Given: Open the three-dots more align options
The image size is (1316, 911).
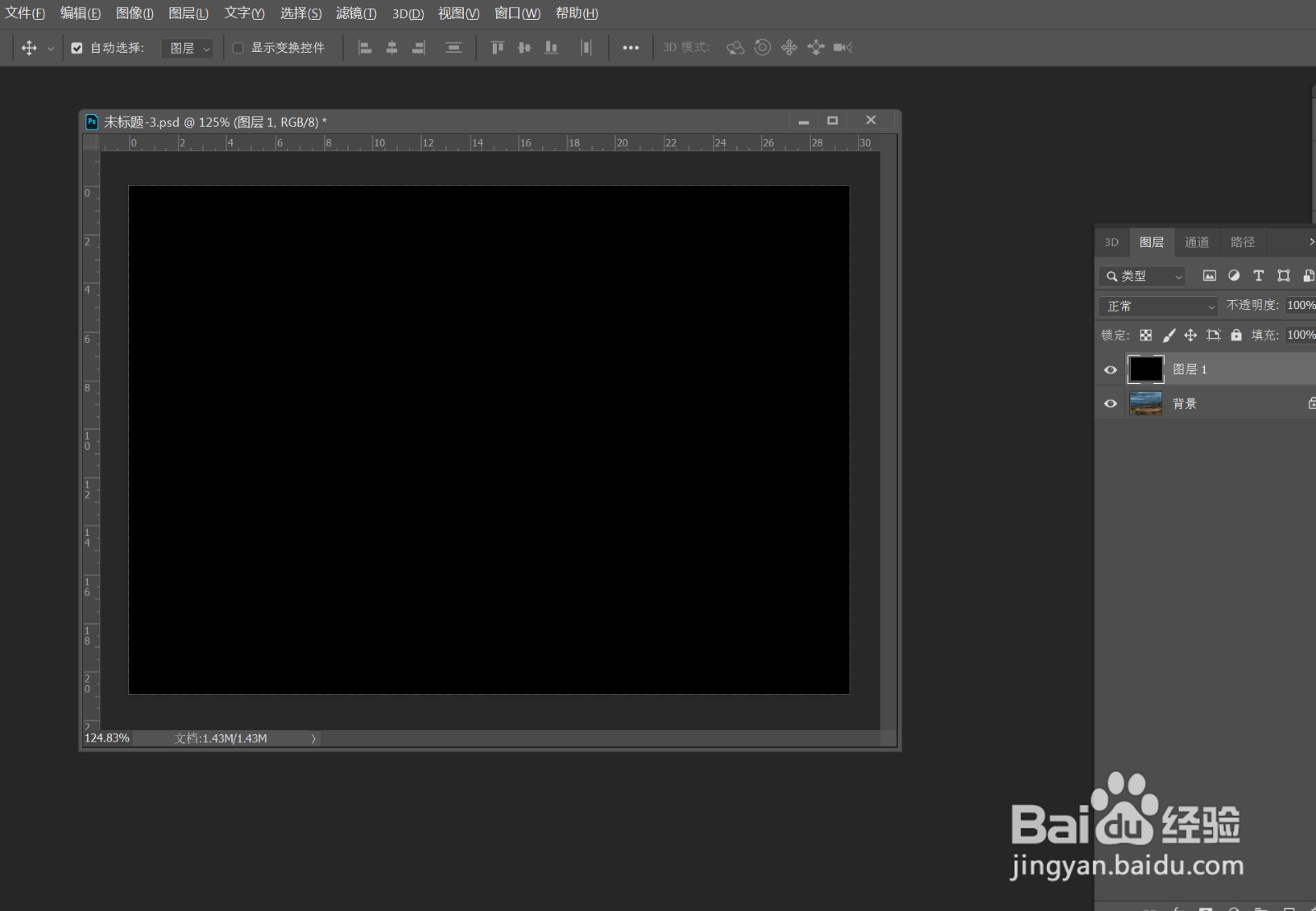Looking at the screenshot, I should 631,48.
